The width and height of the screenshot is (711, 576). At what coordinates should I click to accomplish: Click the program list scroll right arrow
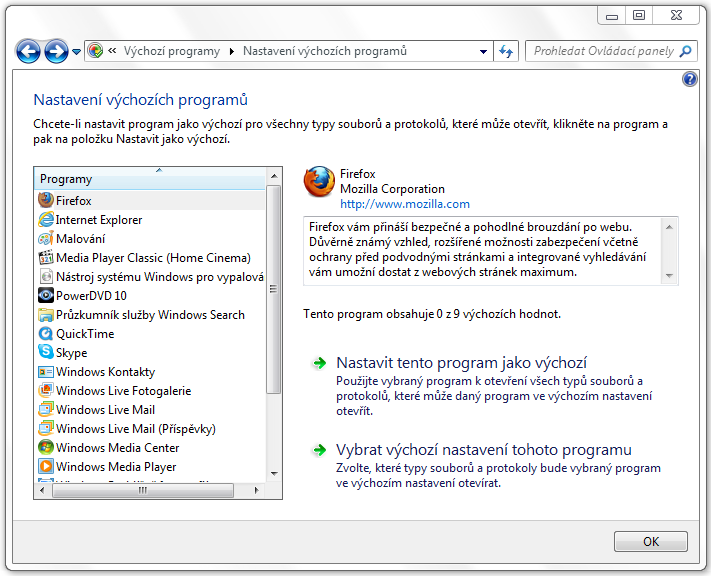257,490
